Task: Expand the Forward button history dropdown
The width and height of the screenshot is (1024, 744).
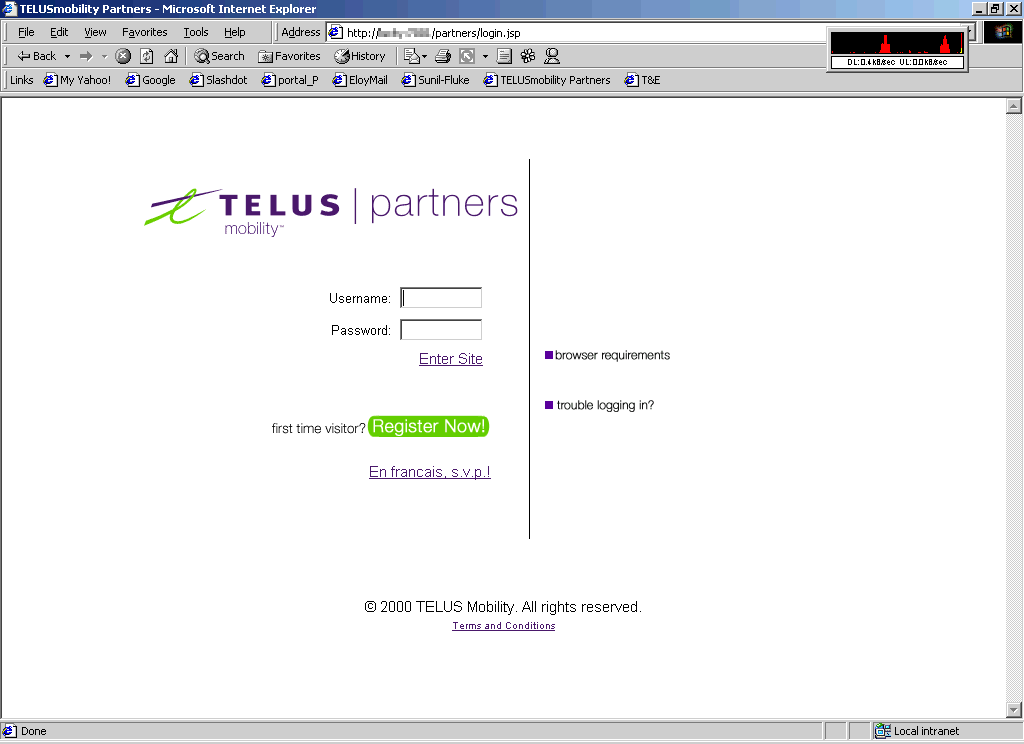Action: pos(104,56)
